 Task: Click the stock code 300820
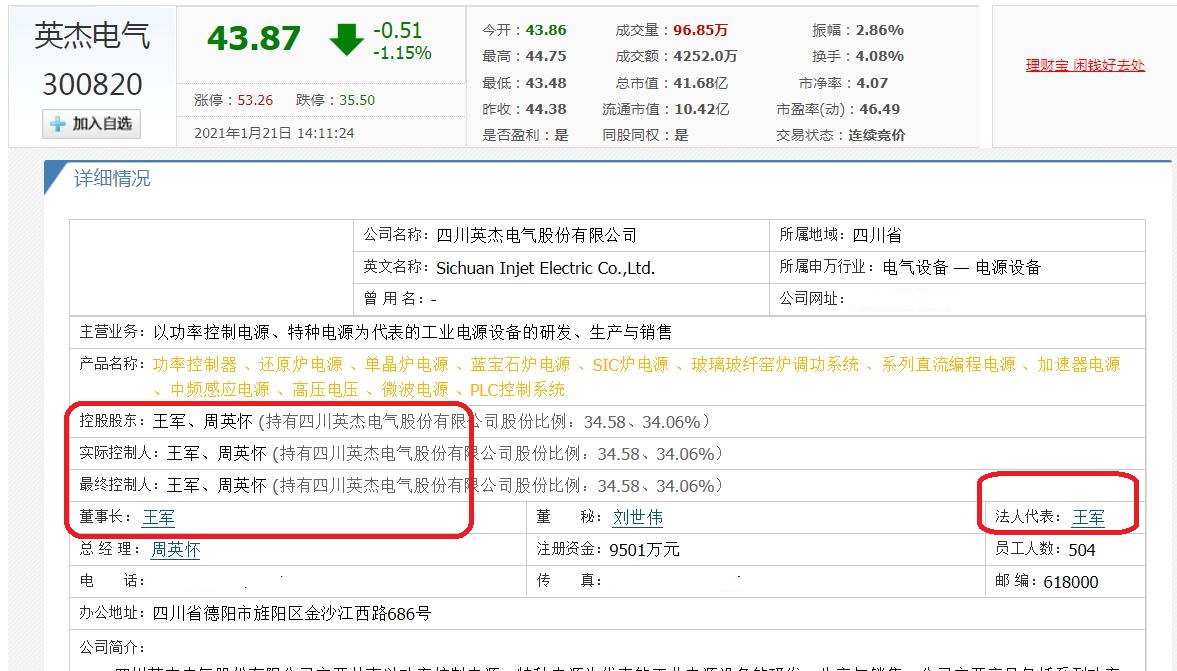pos(92,84)
